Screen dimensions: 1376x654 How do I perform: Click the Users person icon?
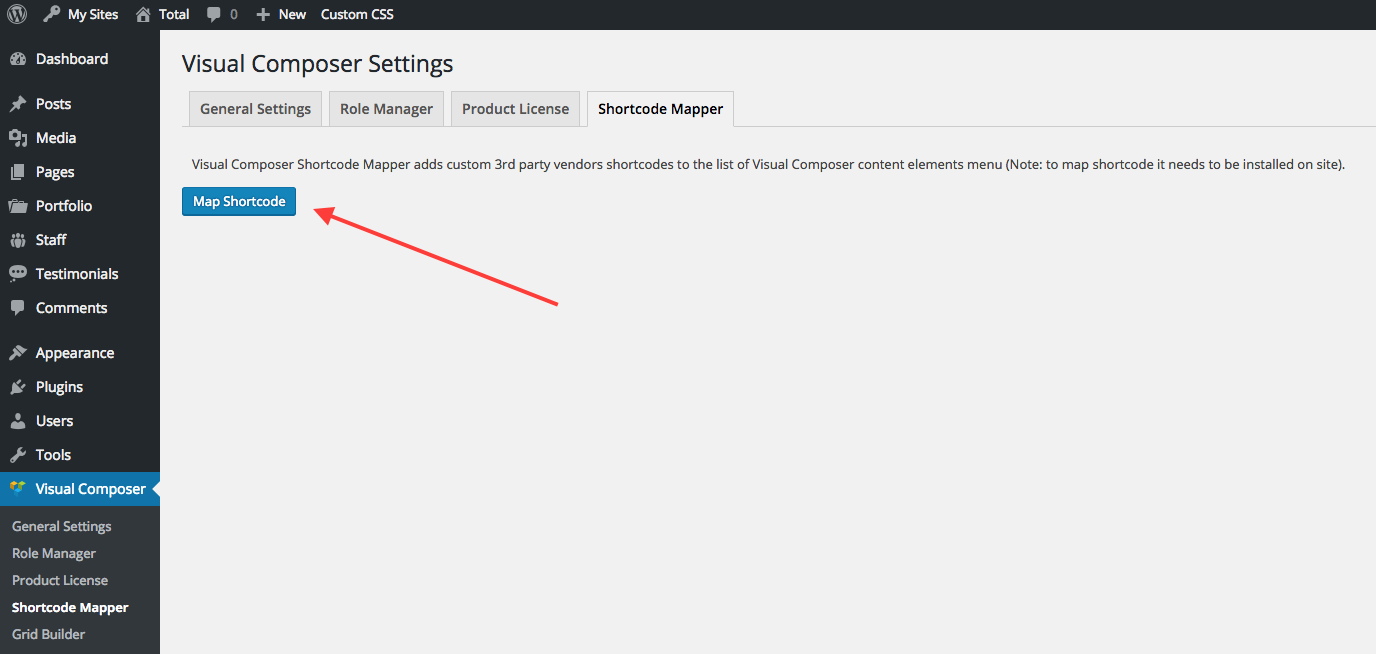pos(18,421)
